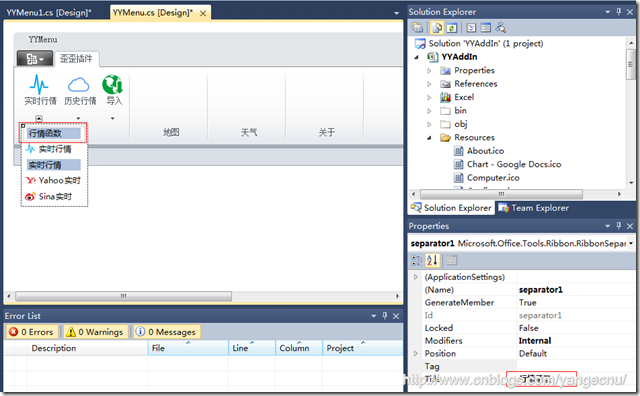The image size is (640, 396).
Task: Select the highlighted 实时行情 separator entry
Action: tap(53, 165)
